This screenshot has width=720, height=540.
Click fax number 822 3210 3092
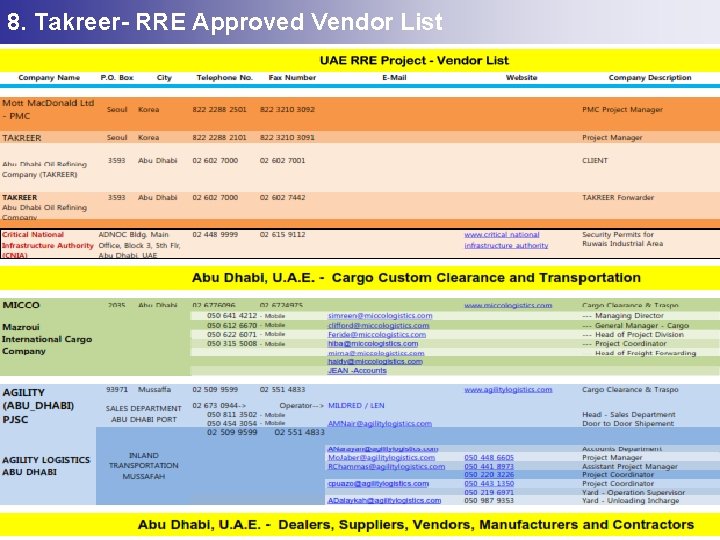[x=287, y=110]
